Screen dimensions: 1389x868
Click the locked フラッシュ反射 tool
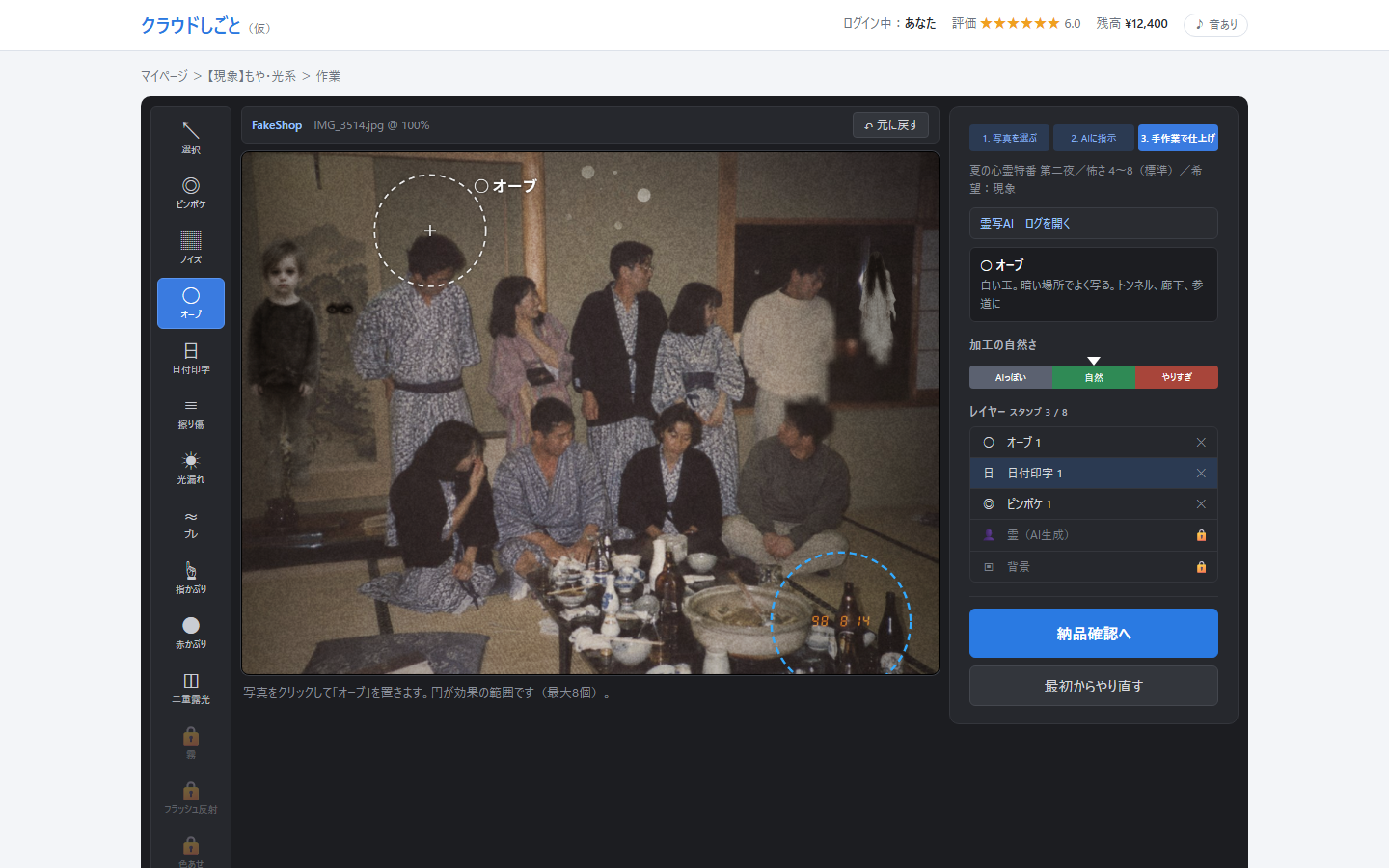tap(191, 798)
